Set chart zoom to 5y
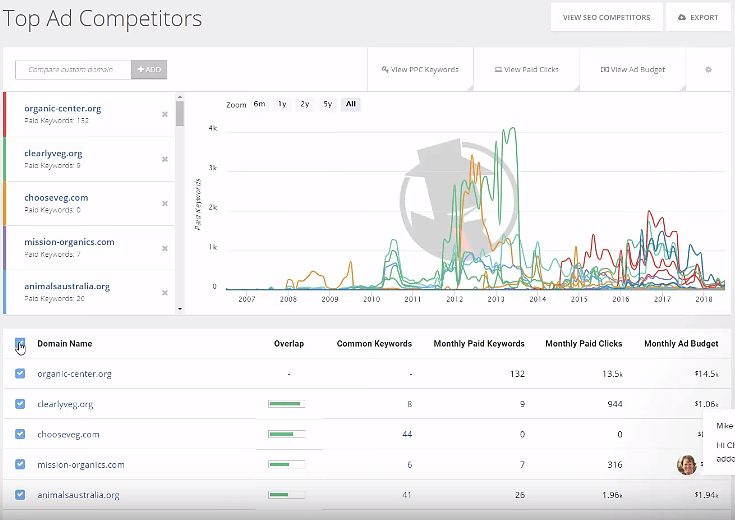735x520 pixels. (328, 104)
